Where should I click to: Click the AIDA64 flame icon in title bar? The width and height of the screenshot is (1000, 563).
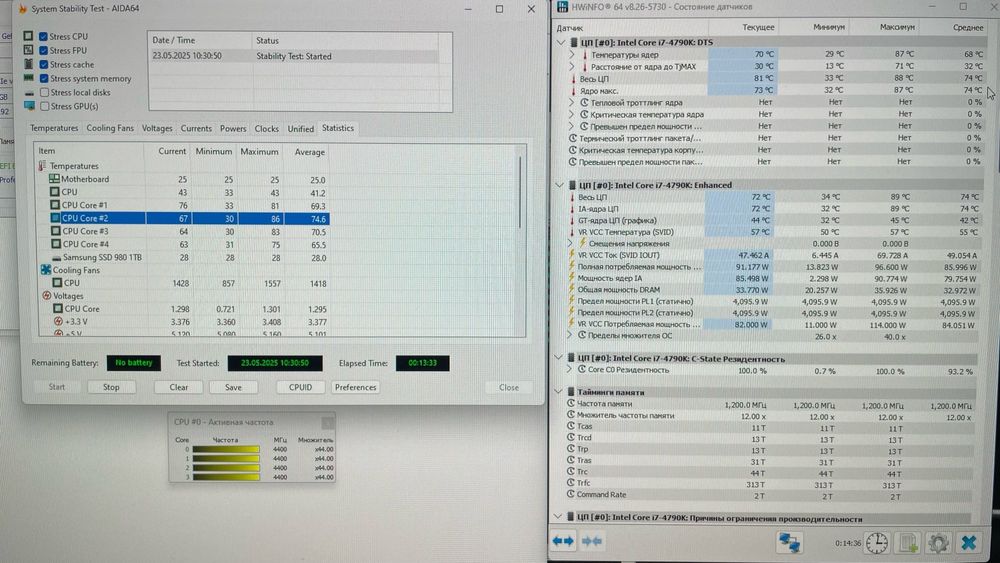pos(23,9)
